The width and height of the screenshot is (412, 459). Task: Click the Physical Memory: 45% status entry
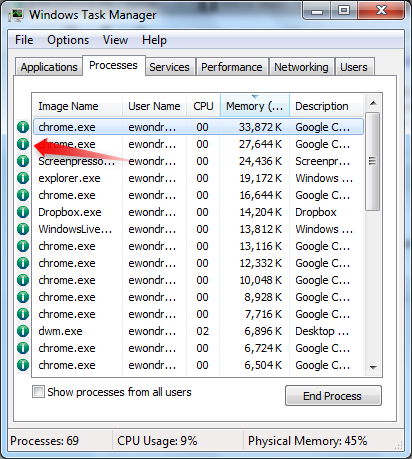click(307, 441)
